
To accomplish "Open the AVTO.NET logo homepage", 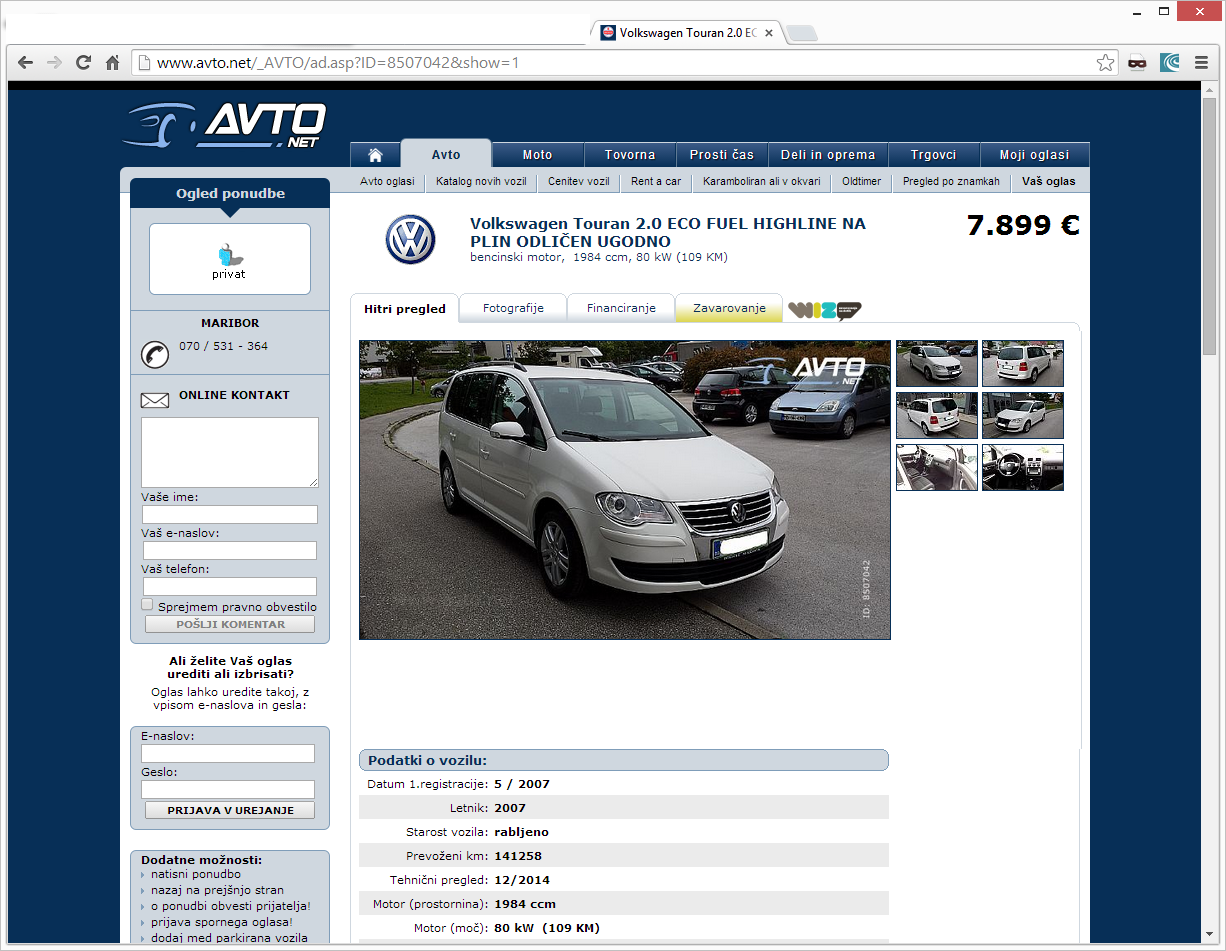I will point(225,125).
